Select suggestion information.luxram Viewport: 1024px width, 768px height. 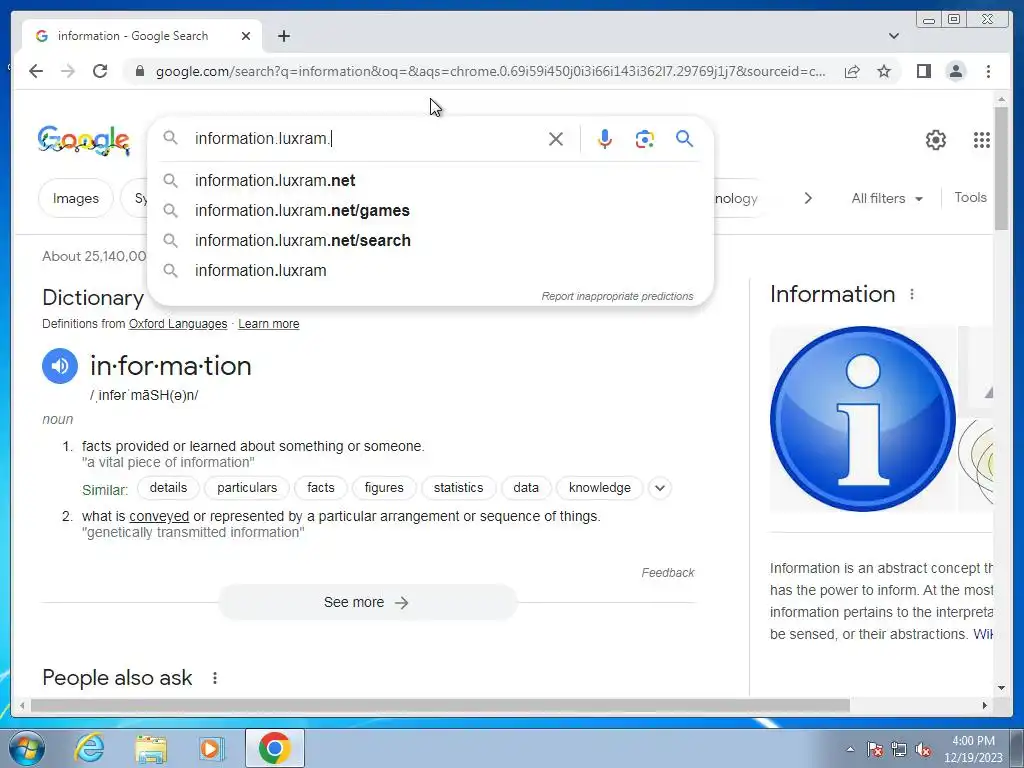[x=431, y=270]
